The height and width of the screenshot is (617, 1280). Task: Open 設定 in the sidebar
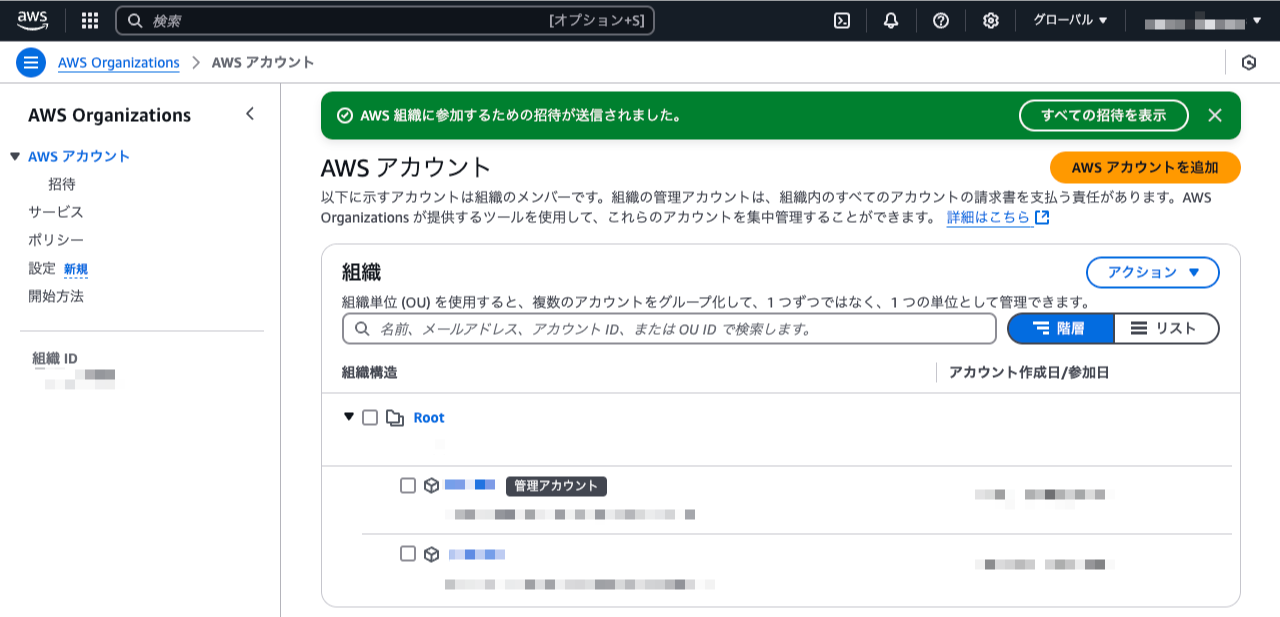pyautogui.click(x=42, y=268)
